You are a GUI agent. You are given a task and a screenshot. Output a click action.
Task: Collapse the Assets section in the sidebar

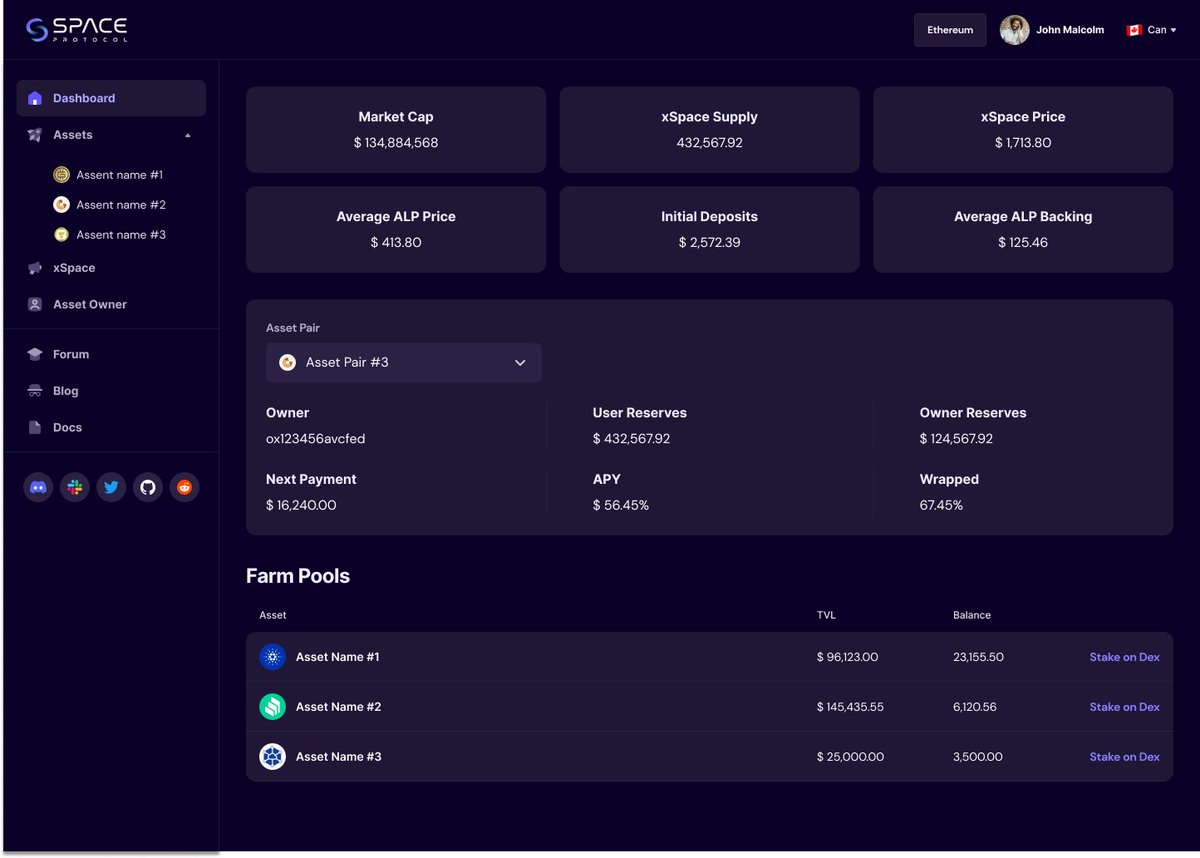pos(187,134)
